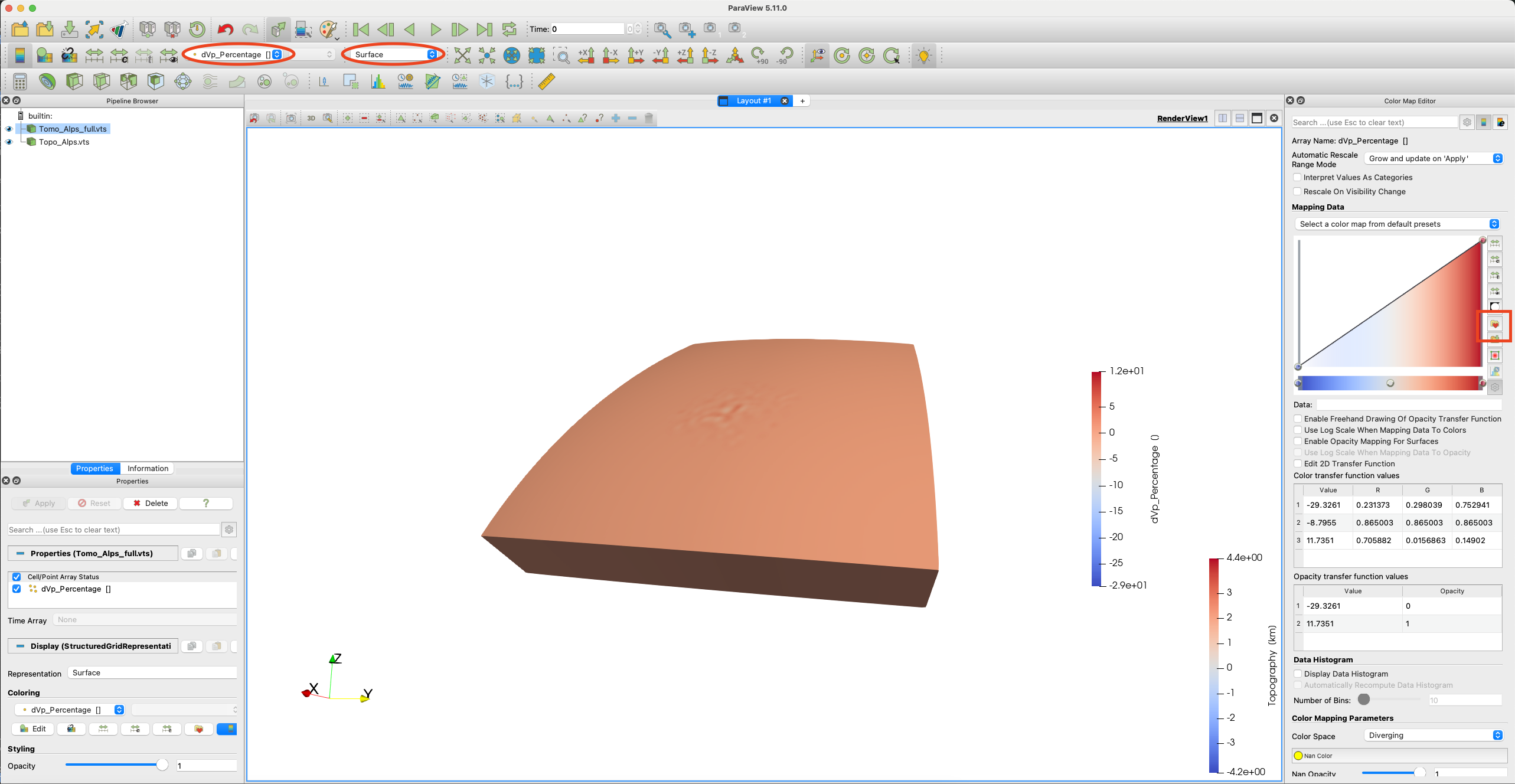1515x784 pixels.
Task: Rotate view 90 degrees clockwise icon
Action: click(x=760, y=55)
